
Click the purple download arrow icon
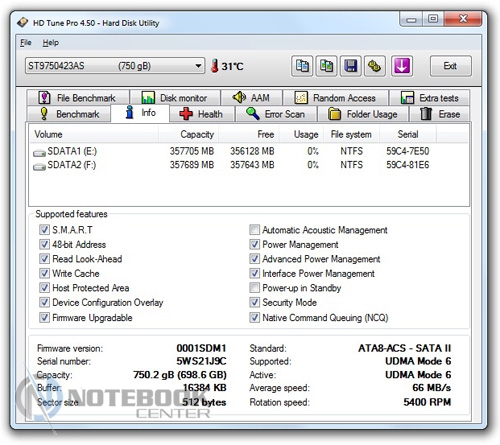tap(402, 66)
